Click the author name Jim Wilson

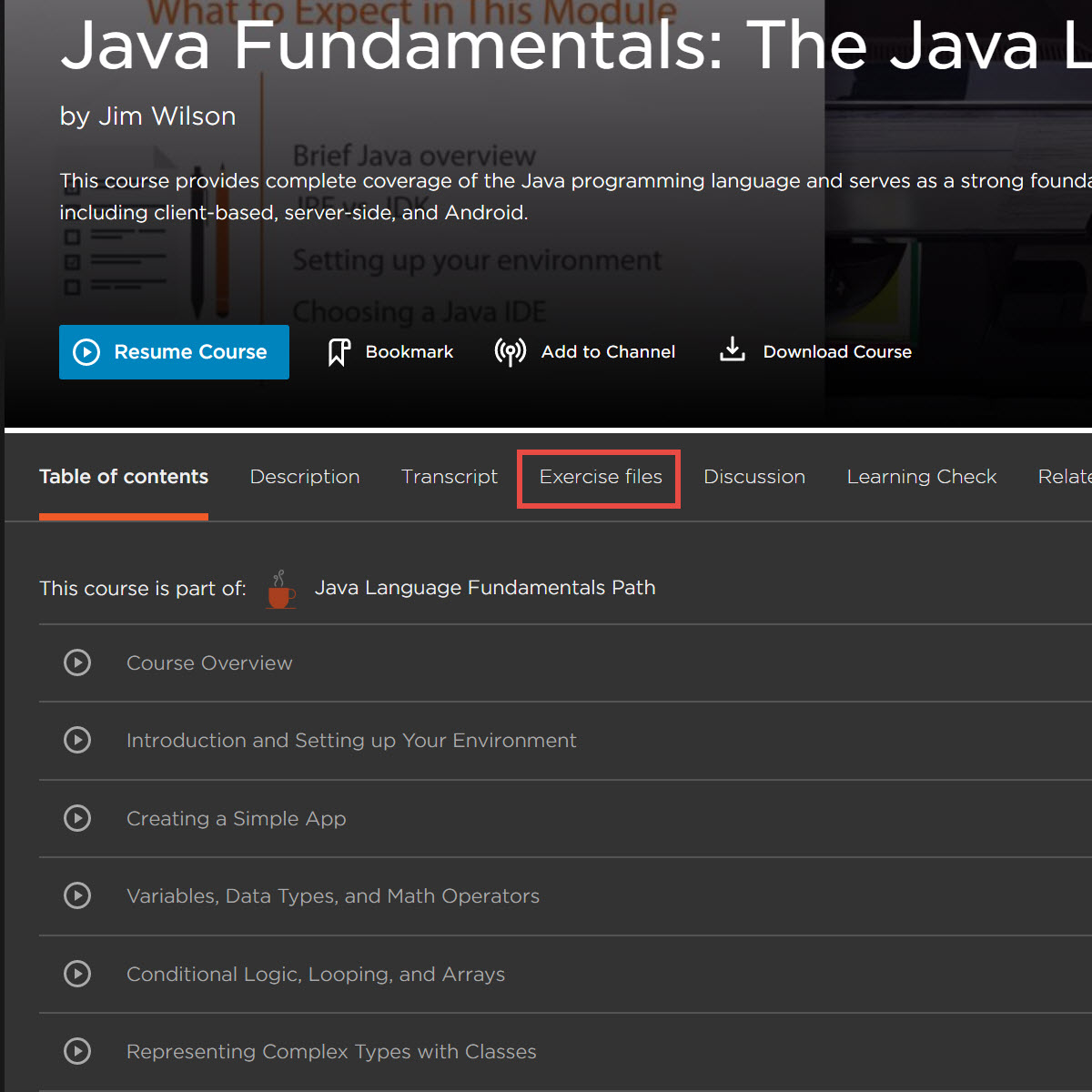[x=167, y=116]
